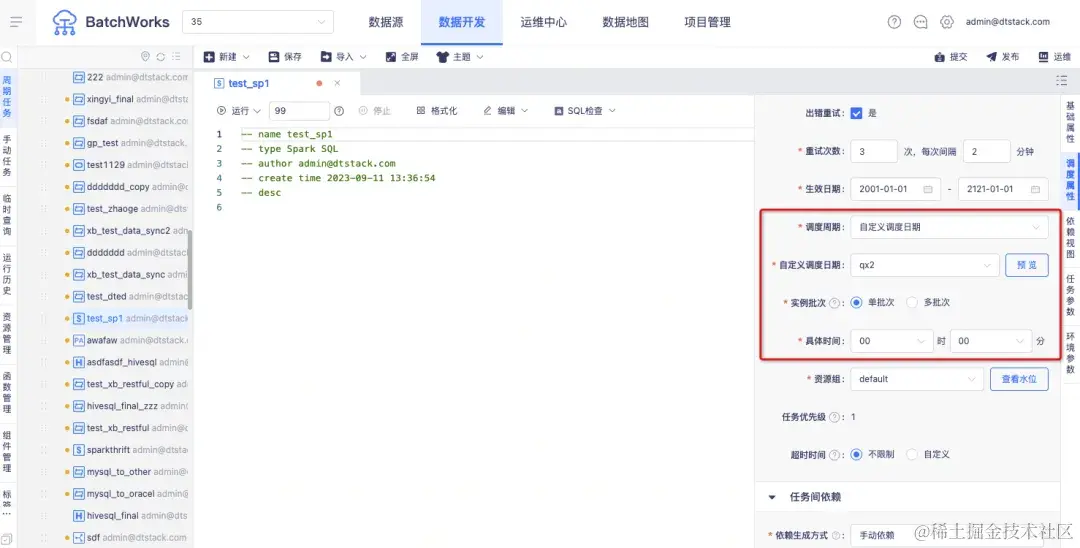Open the project dropdown showing 35
This screenshot has width=1080, height=548.
point(258,22)
